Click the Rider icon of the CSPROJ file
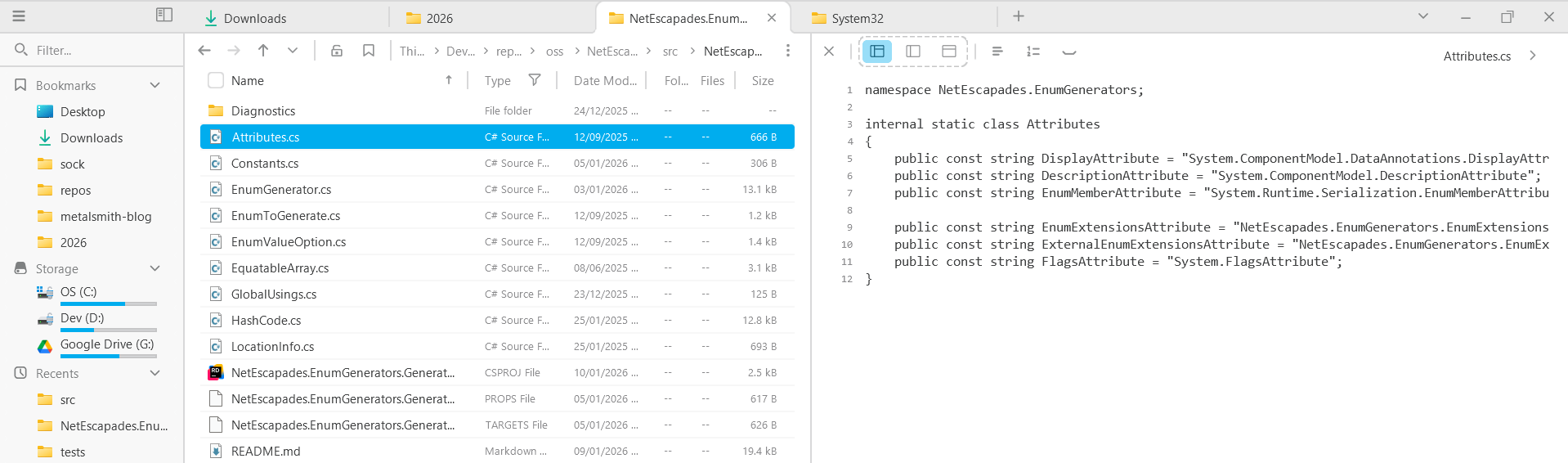 (x=216, y=372)
